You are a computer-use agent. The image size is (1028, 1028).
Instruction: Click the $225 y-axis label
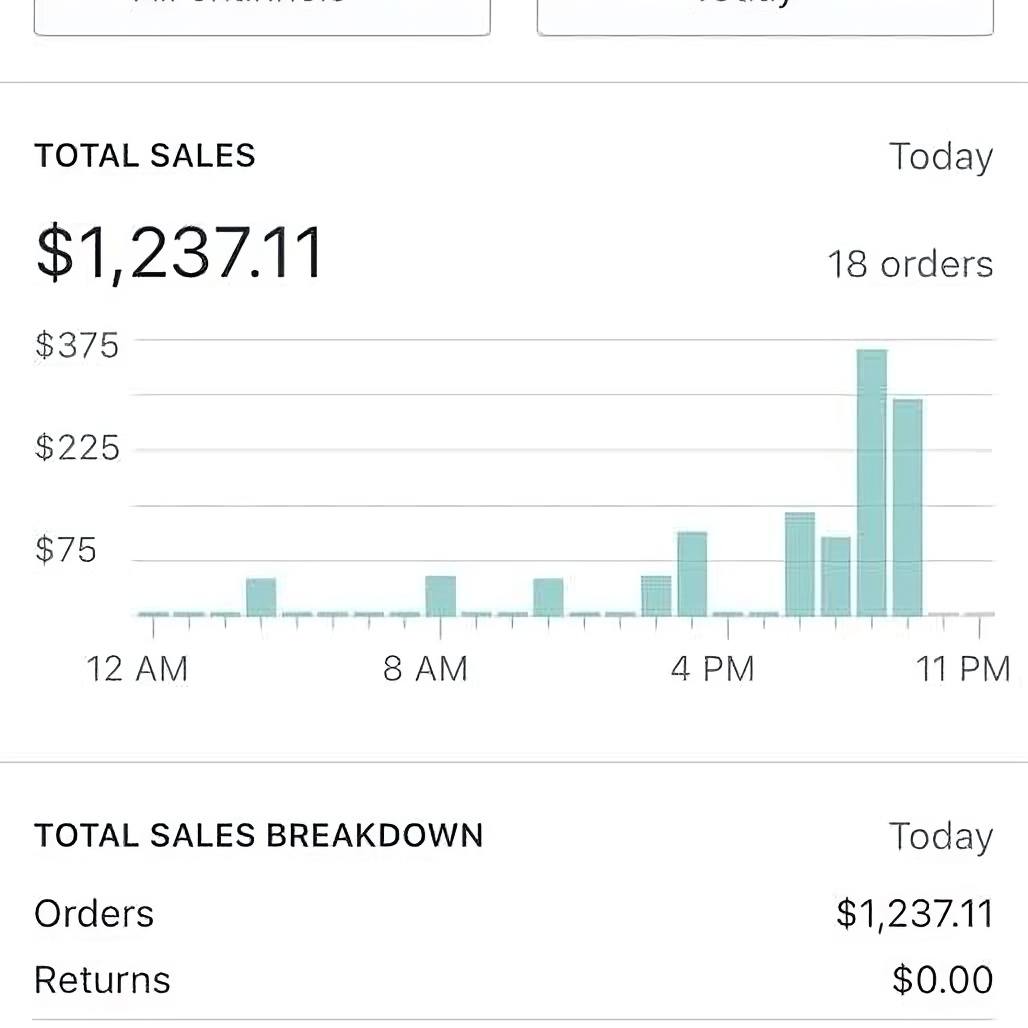click(77, 447)
